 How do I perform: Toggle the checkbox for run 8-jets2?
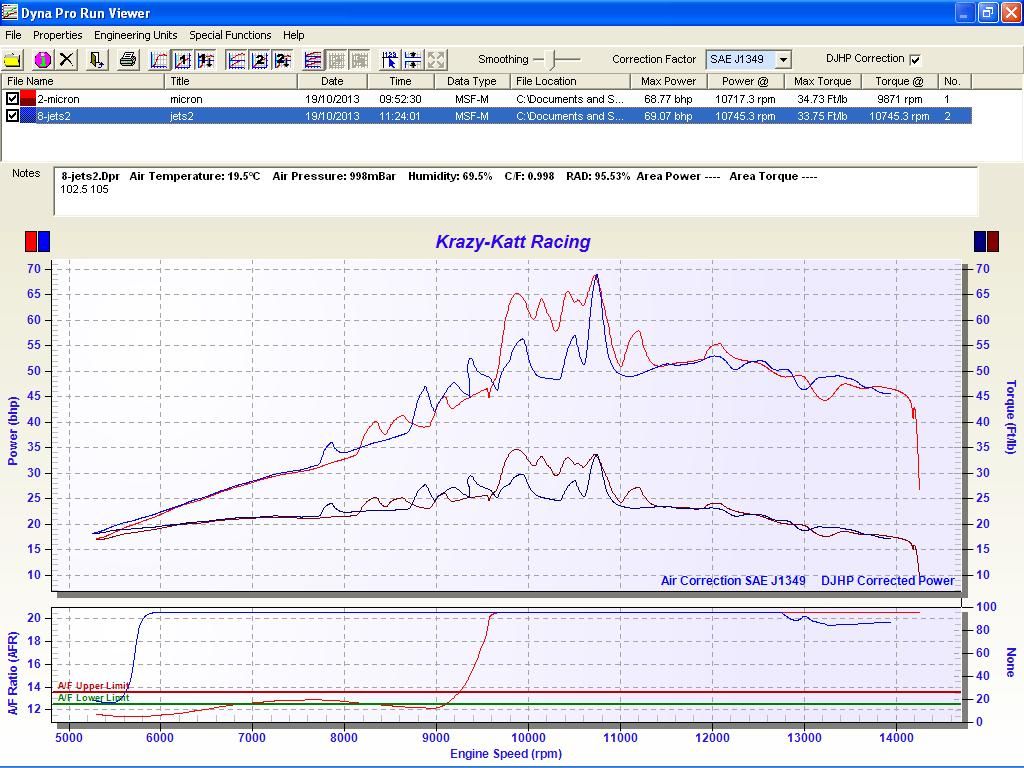click(12, 116)
